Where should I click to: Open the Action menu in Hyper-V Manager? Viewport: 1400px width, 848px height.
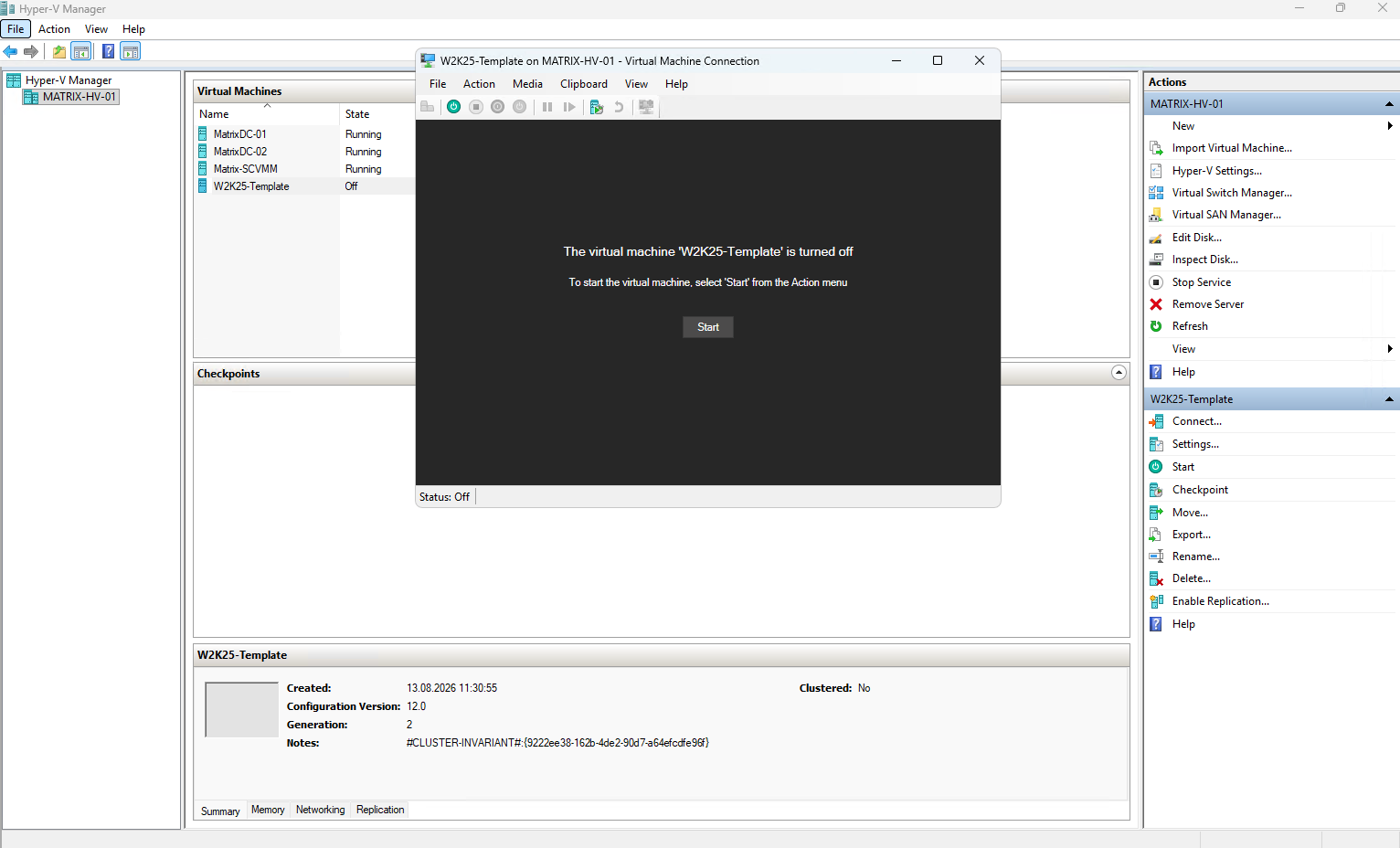click(54, 29)
